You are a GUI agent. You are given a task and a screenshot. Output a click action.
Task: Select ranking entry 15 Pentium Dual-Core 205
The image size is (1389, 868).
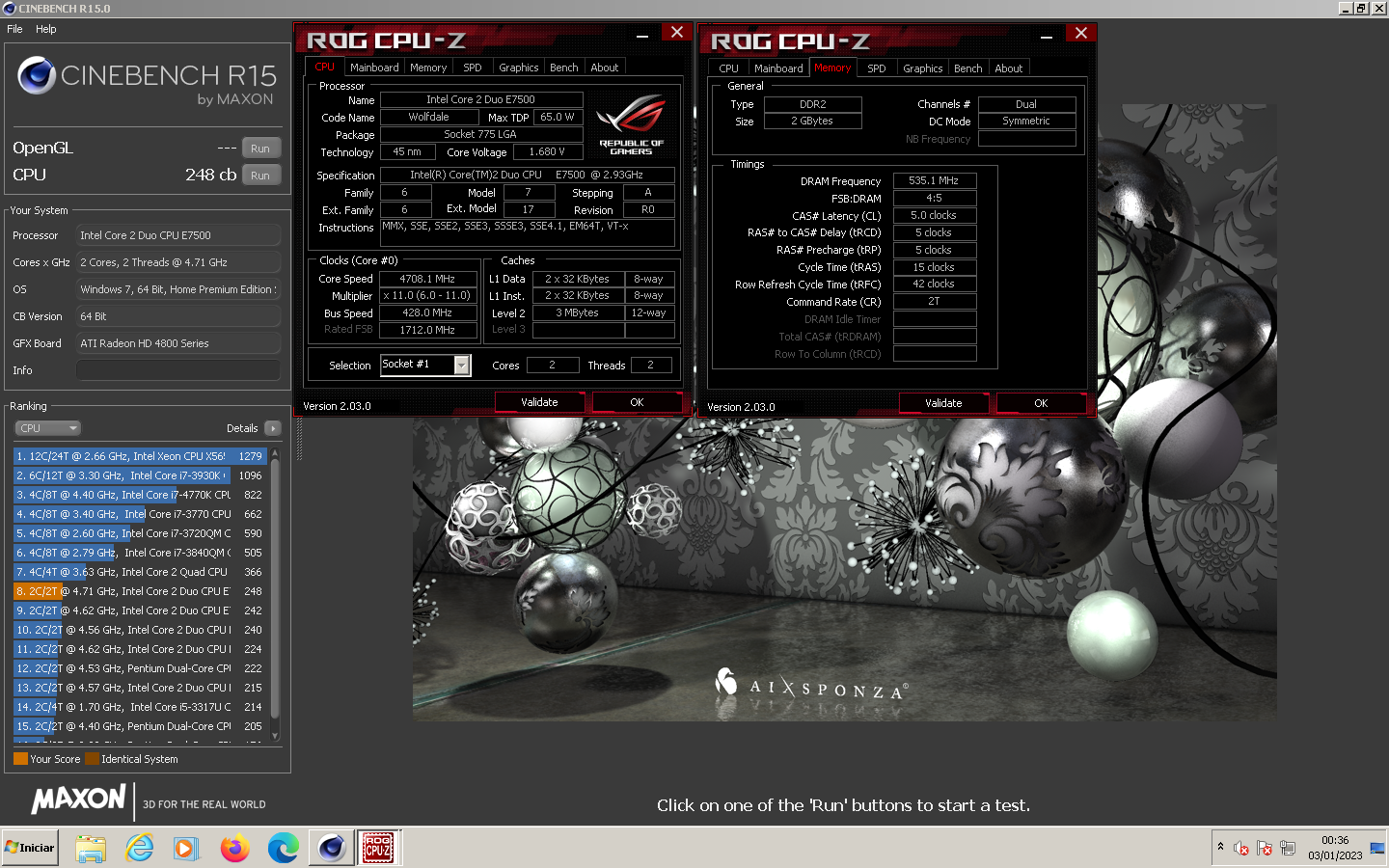[x=140, y=726]
